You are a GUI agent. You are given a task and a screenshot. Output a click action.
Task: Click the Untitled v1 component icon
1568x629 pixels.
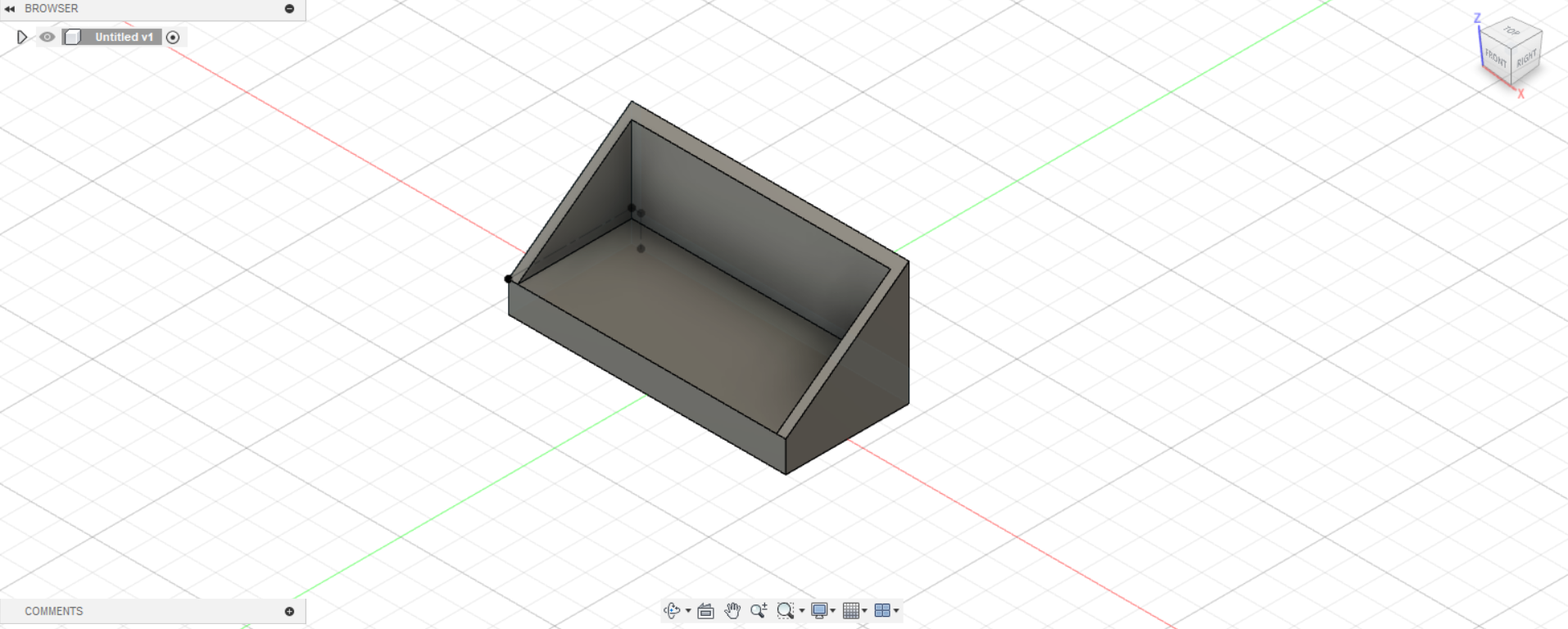pos(73,37)
